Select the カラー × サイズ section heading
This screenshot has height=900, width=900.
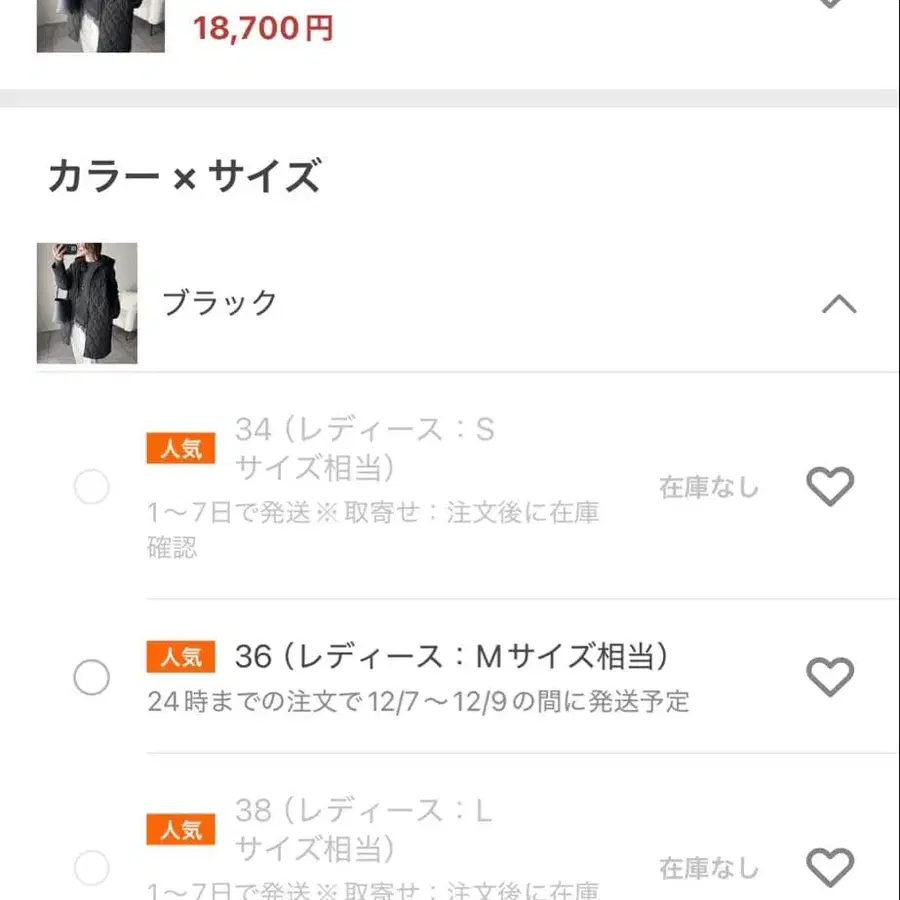coord(184,176)
